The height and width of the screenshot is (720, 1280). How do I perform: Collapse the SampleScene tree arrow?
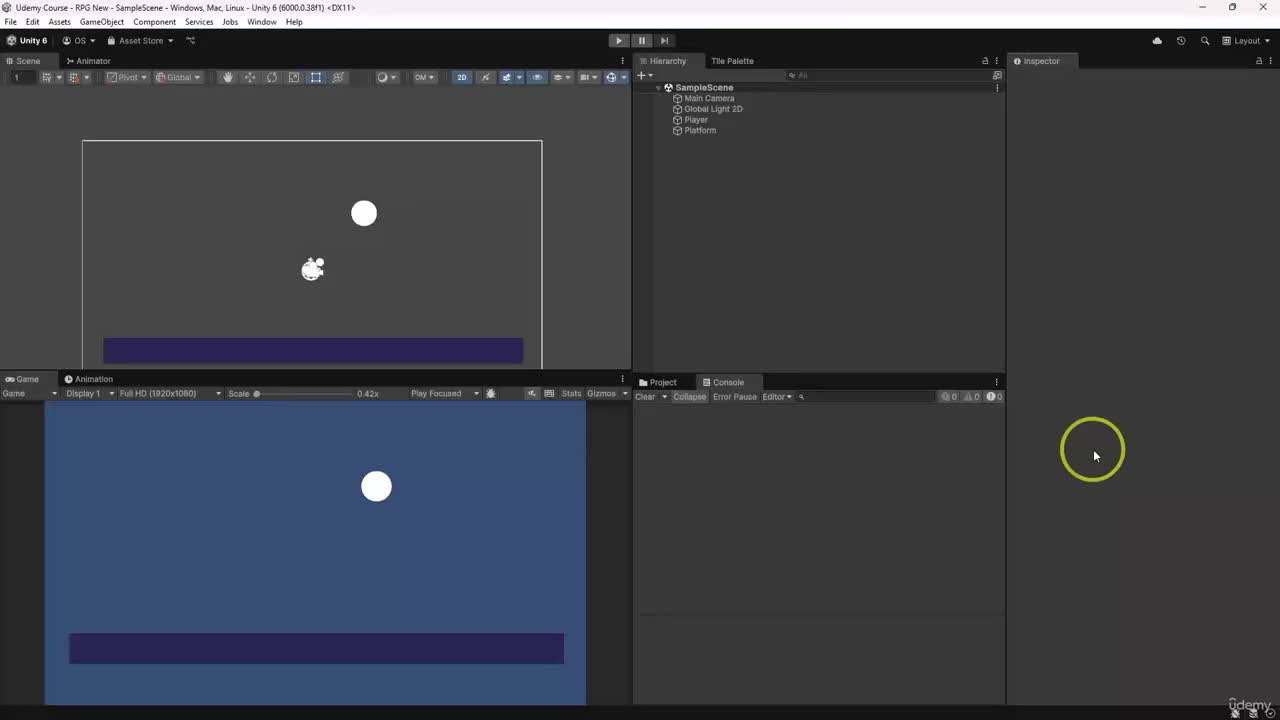pos(658,88)
